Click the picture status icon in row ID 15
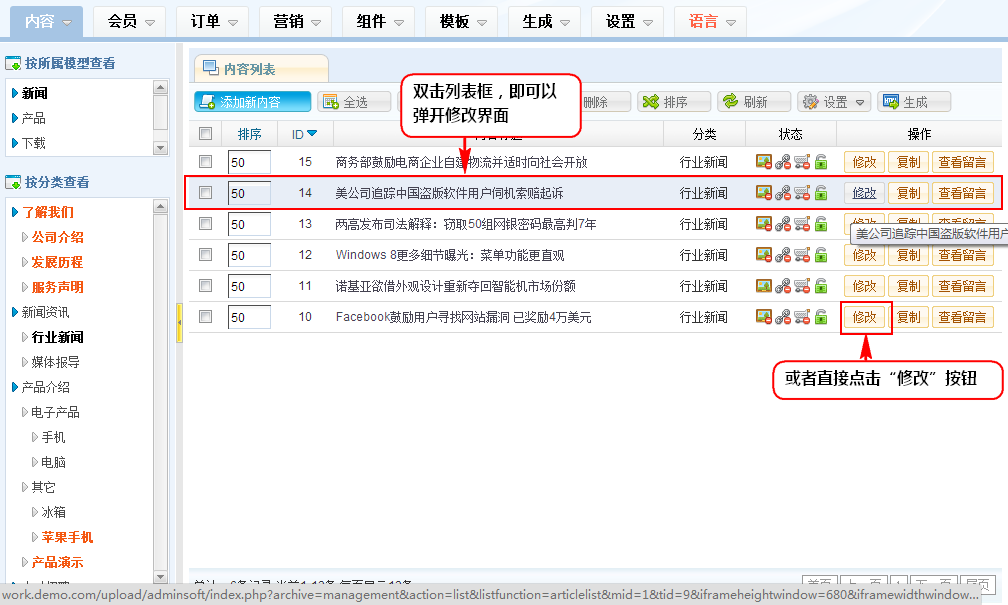Screen dimensions: 1008x605 [x=764, y=162]
